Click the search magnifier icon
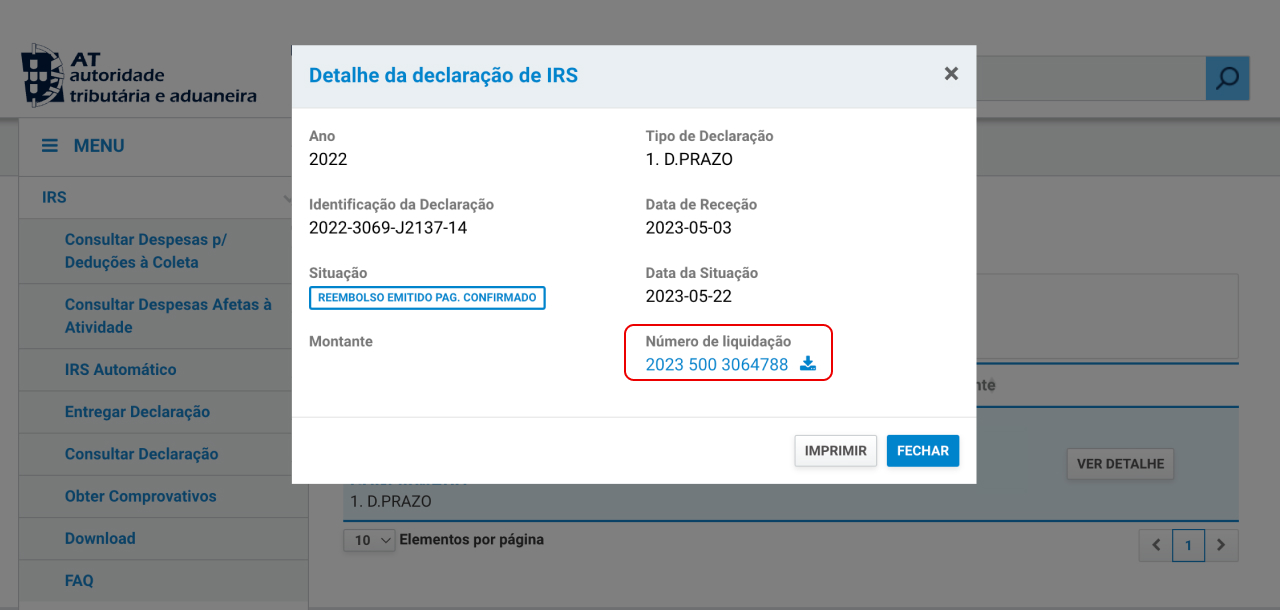The height and width of the screenshot is (610, 1280). click(1227, 76)
